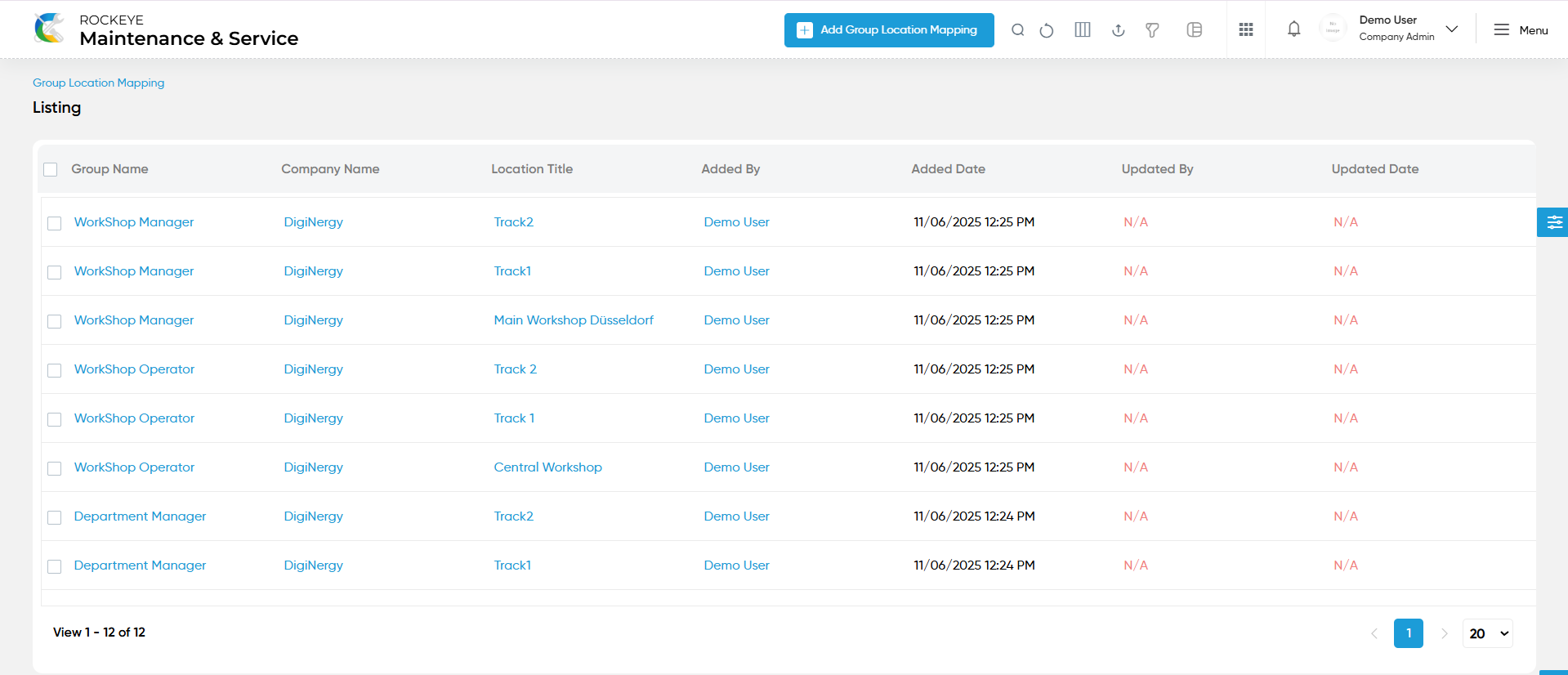The width and height of the screenshot is (1568, 675).
Task: Click the search magnifier icon
Action: tap(1017, 30)
